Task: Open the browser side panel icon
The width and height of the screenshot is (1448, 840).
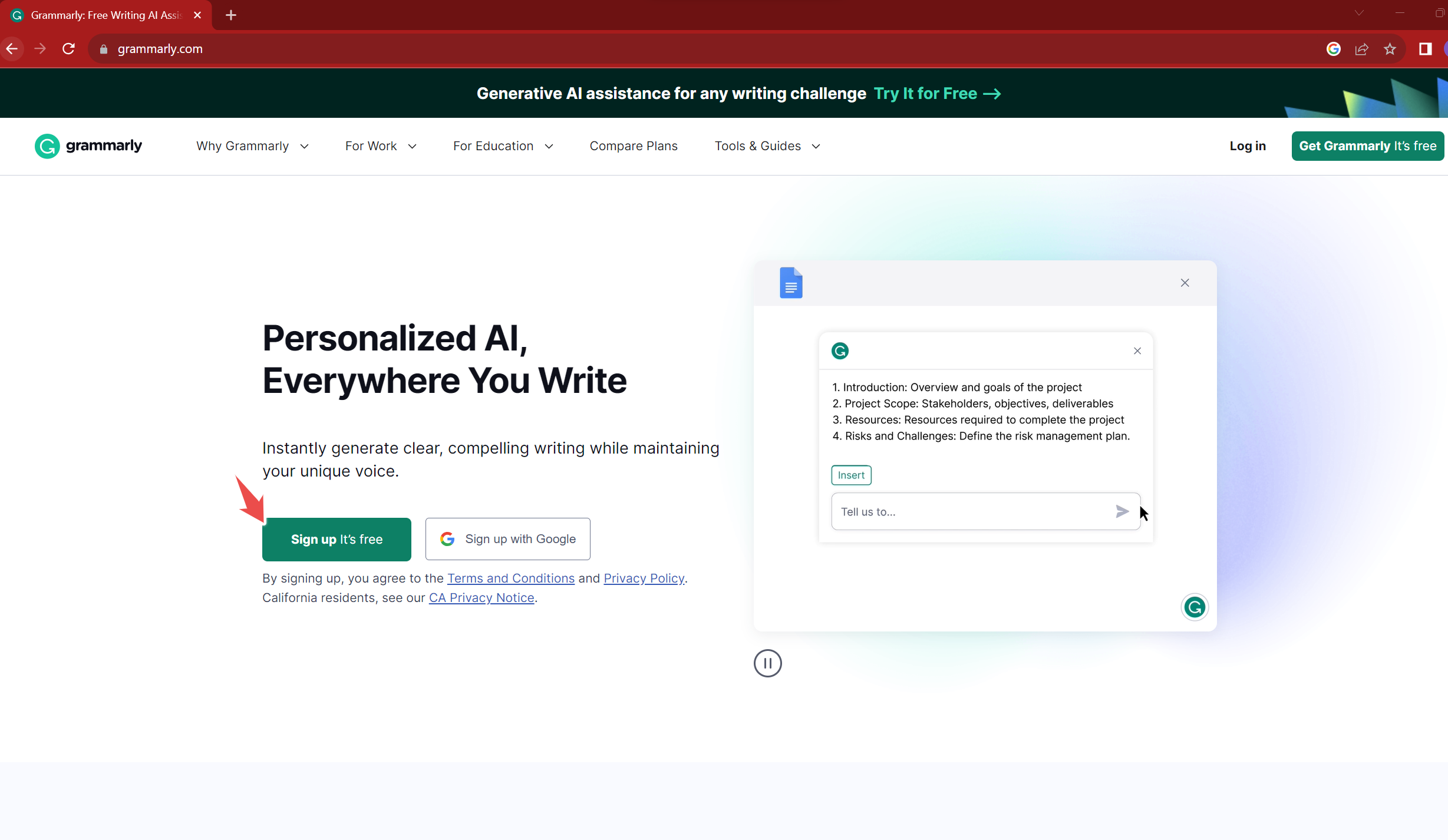Action: 1425,49
